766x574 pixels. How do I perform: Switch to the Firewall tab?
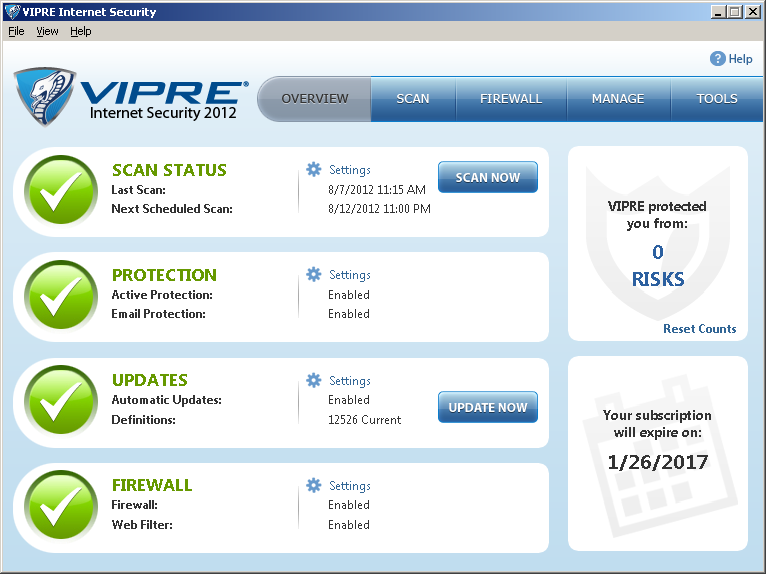510,99
